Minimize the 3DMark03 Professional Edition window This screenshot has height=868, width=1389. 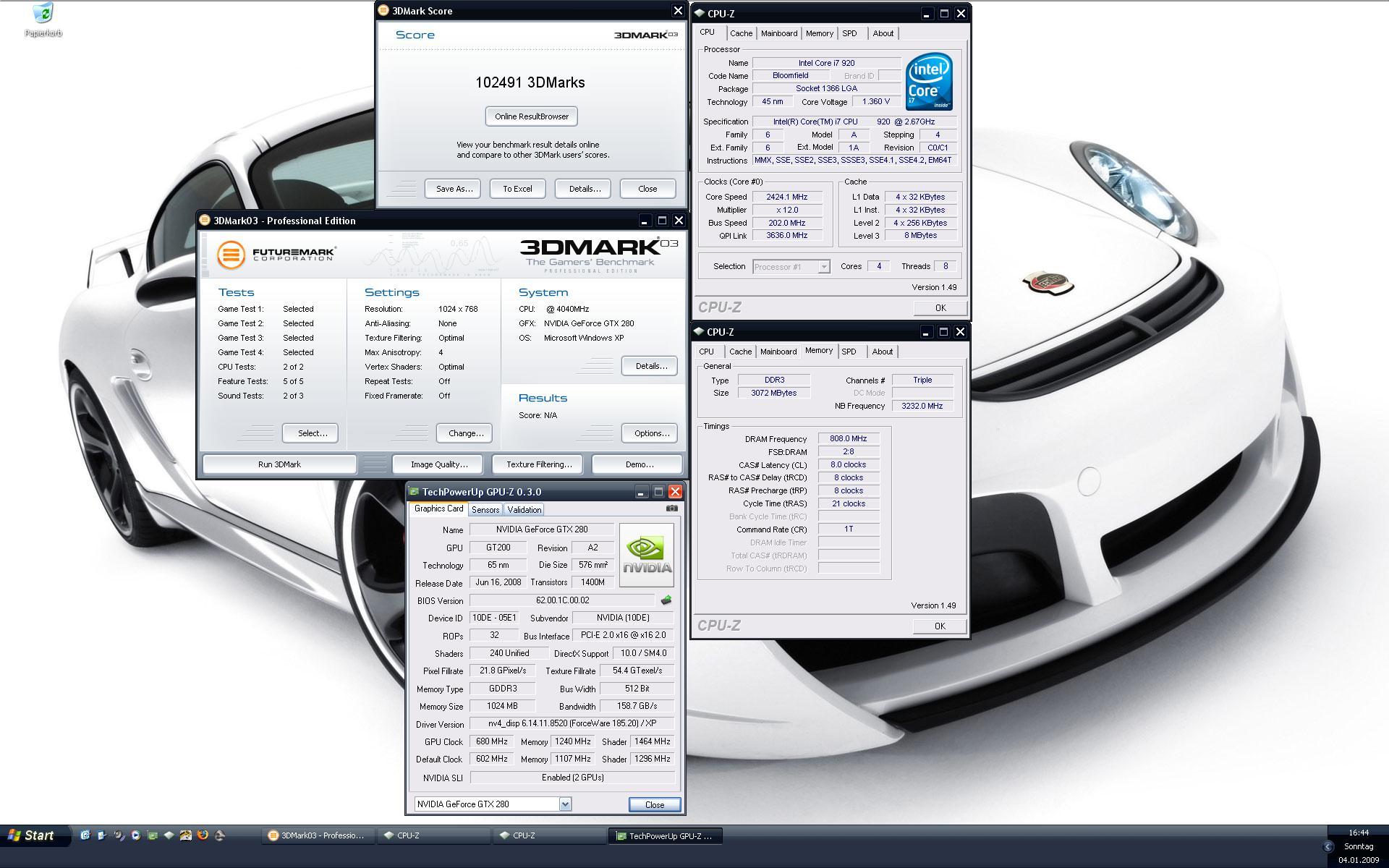coord(644,221)
